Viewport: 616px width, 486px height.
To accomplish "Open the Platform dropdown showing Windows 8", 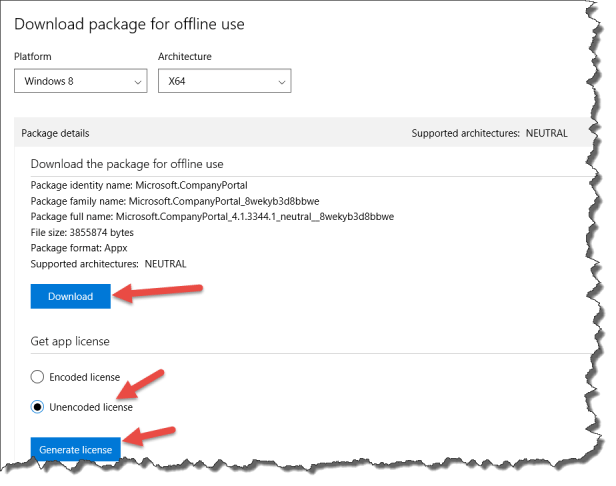I will coord(80,82).
